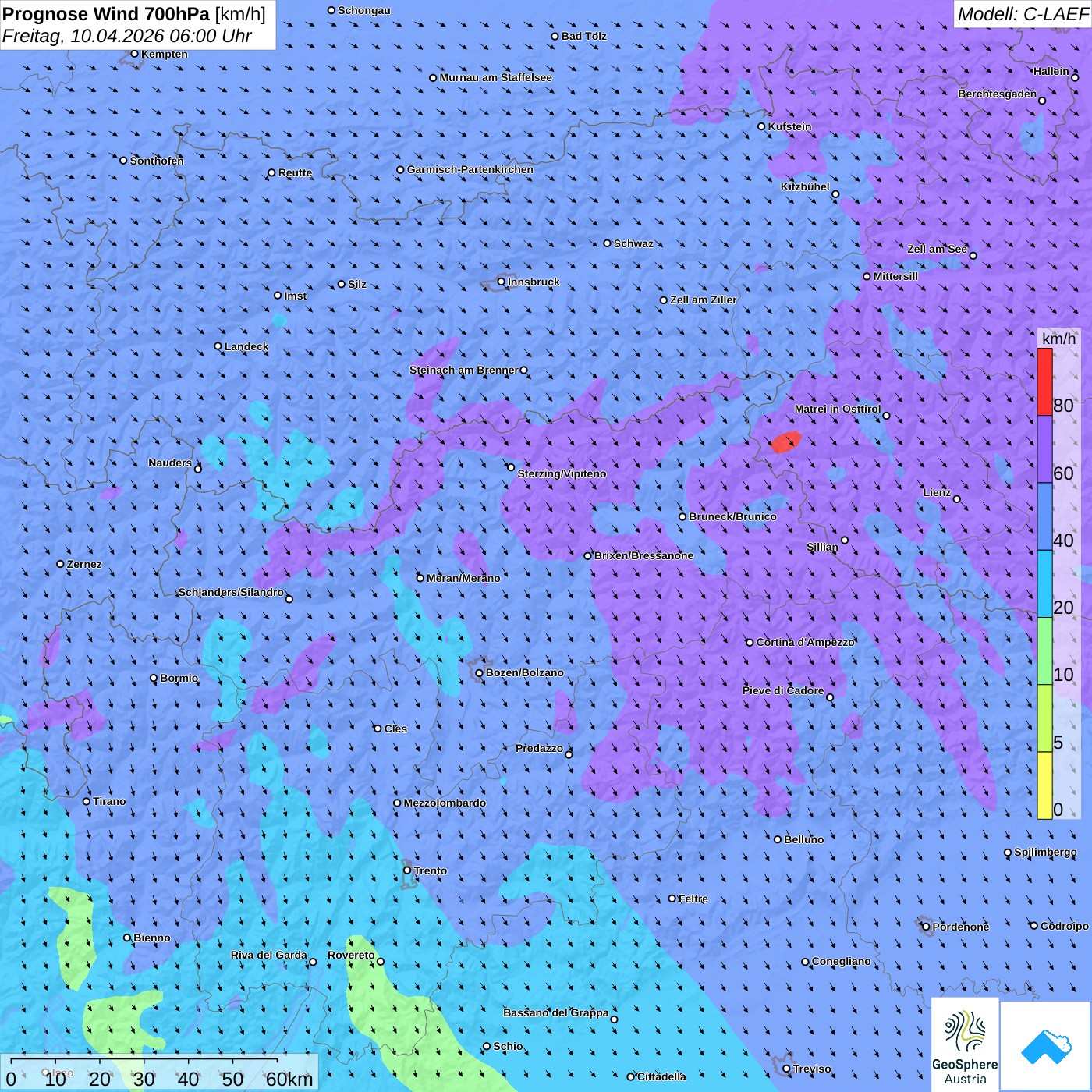The width and height of the screenshot is (1092, 1092).
Task: Click the Lienz city marker
Action: pyautogui.click(x=957, y=499)
